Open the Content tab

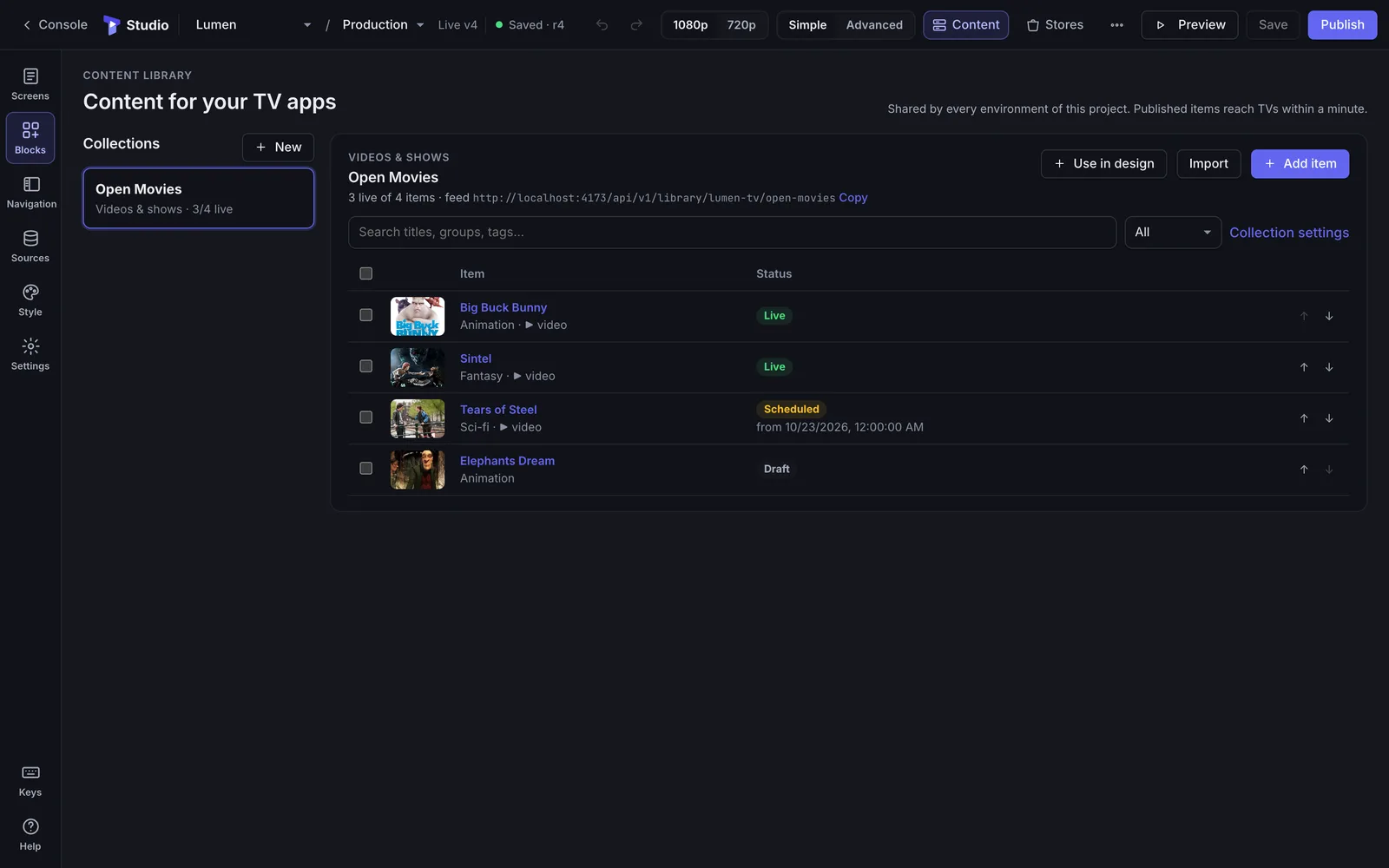965,25
